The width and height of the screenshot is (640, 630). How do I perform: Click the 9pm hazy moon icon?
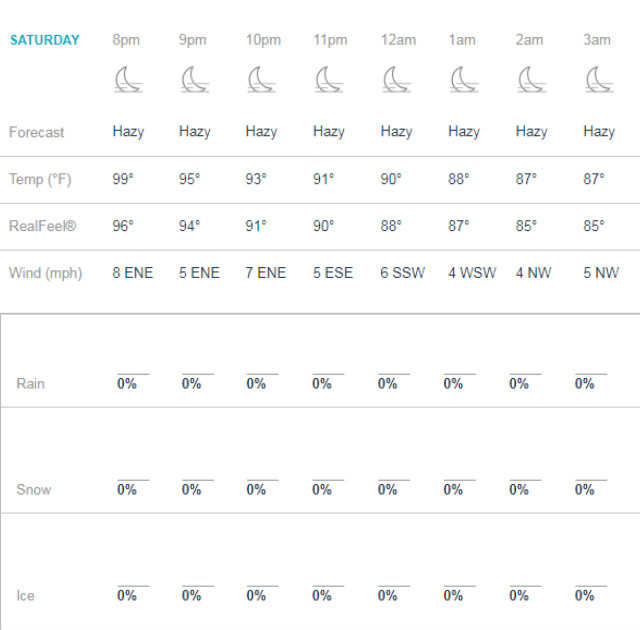[x=195, y=80]
